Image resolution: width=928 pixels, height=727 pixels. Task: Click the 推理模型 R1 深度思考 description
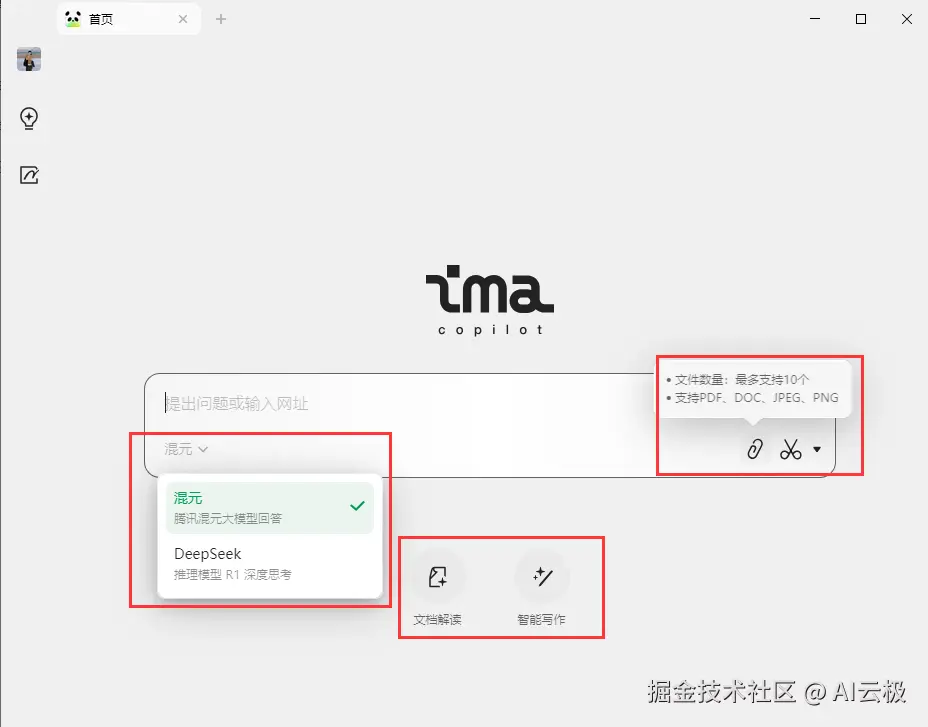(233, 574)
